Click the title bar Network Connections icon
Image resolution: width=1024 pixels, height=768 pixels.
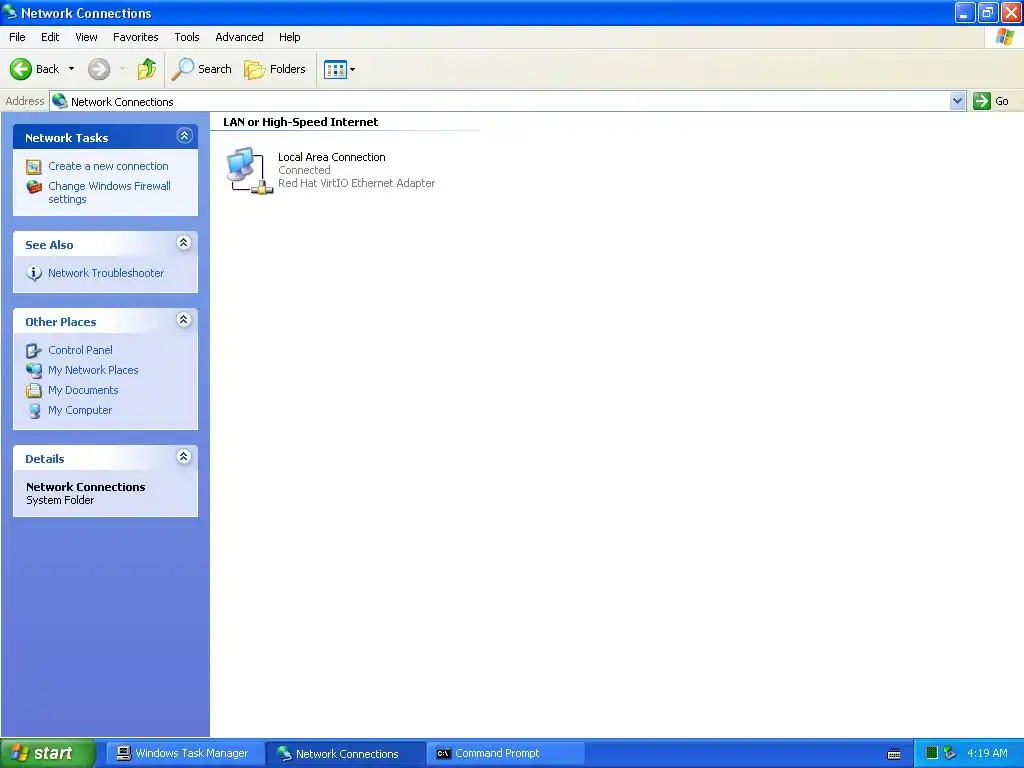coord(10,12)
